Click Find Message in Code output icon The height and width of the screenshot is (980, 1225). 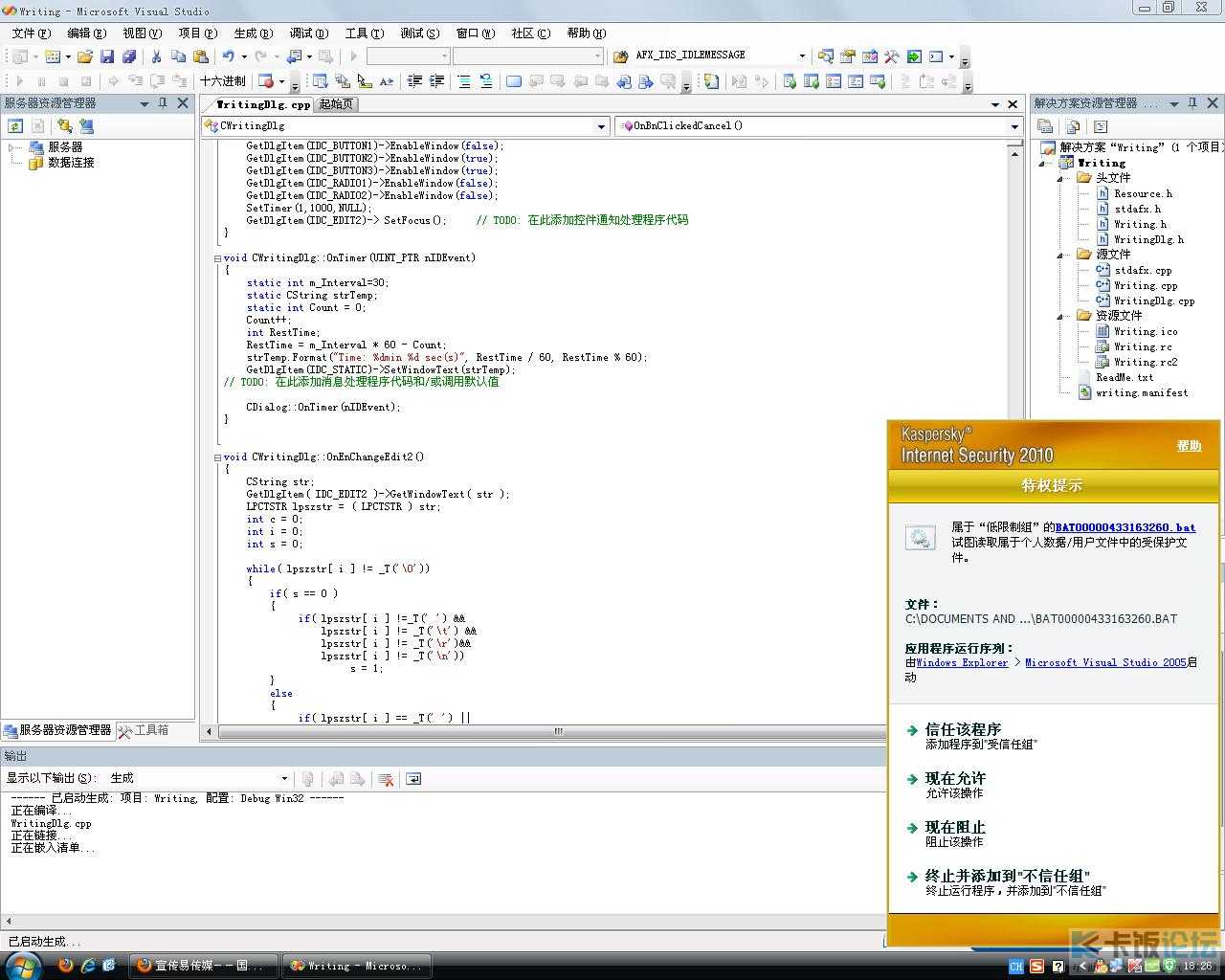tap(307, 779)
